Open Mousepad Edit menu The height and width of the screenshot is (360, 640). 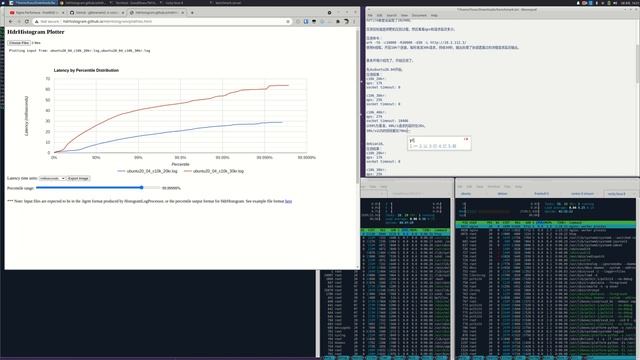tap(380, 16)
